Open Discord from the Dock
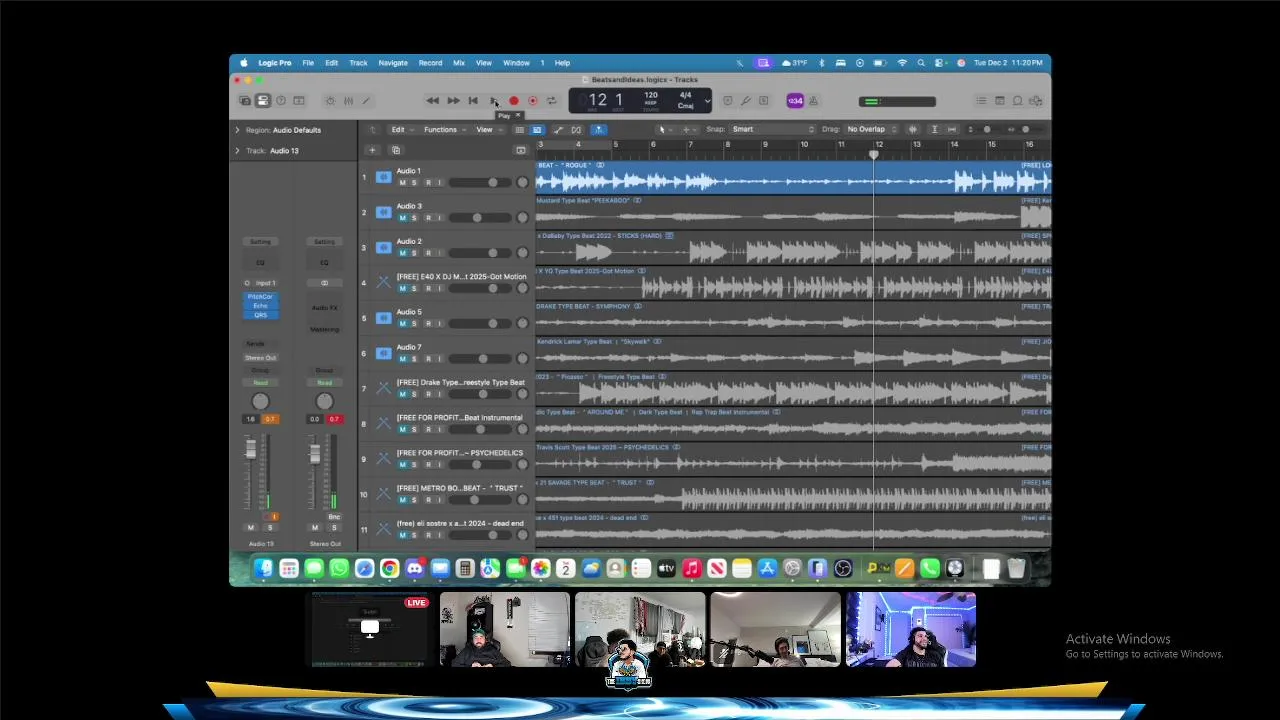This screenshot has height=720, width=1280. pos(414,569)
